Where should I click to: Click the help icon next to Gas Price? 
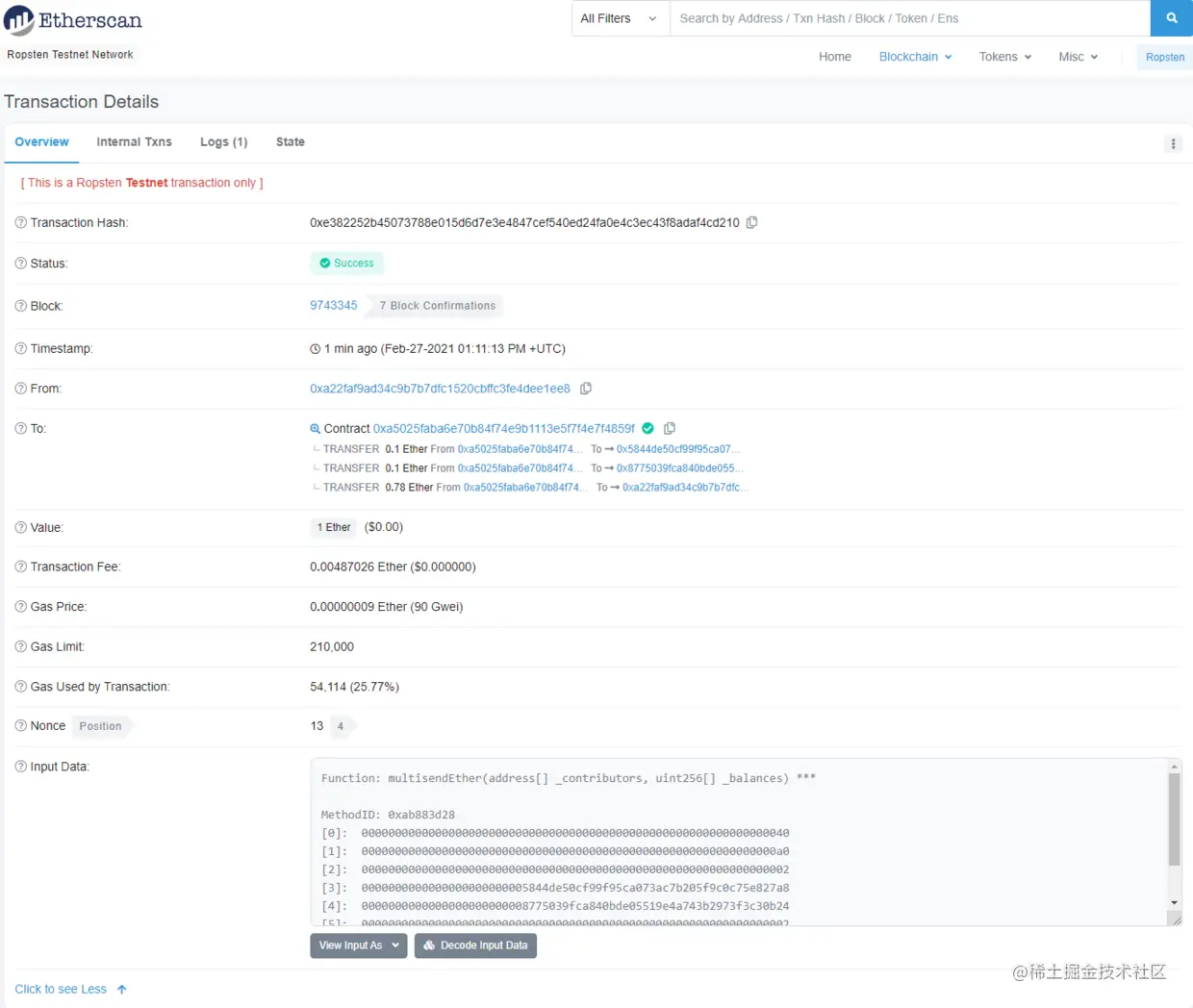[x=20, y=607]
